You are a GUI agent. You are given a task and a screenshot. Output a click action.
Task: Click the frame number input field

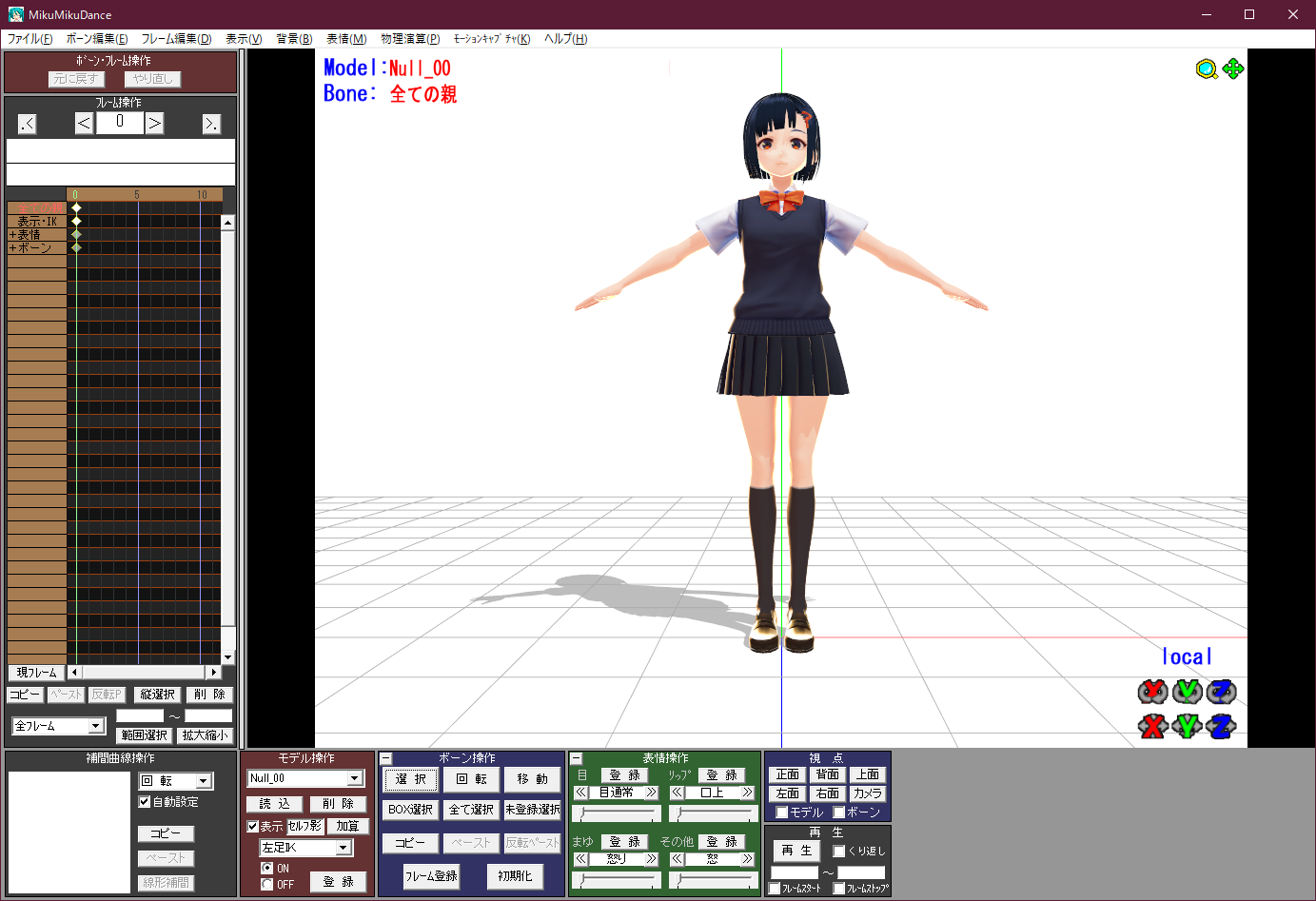coord(119,123)
